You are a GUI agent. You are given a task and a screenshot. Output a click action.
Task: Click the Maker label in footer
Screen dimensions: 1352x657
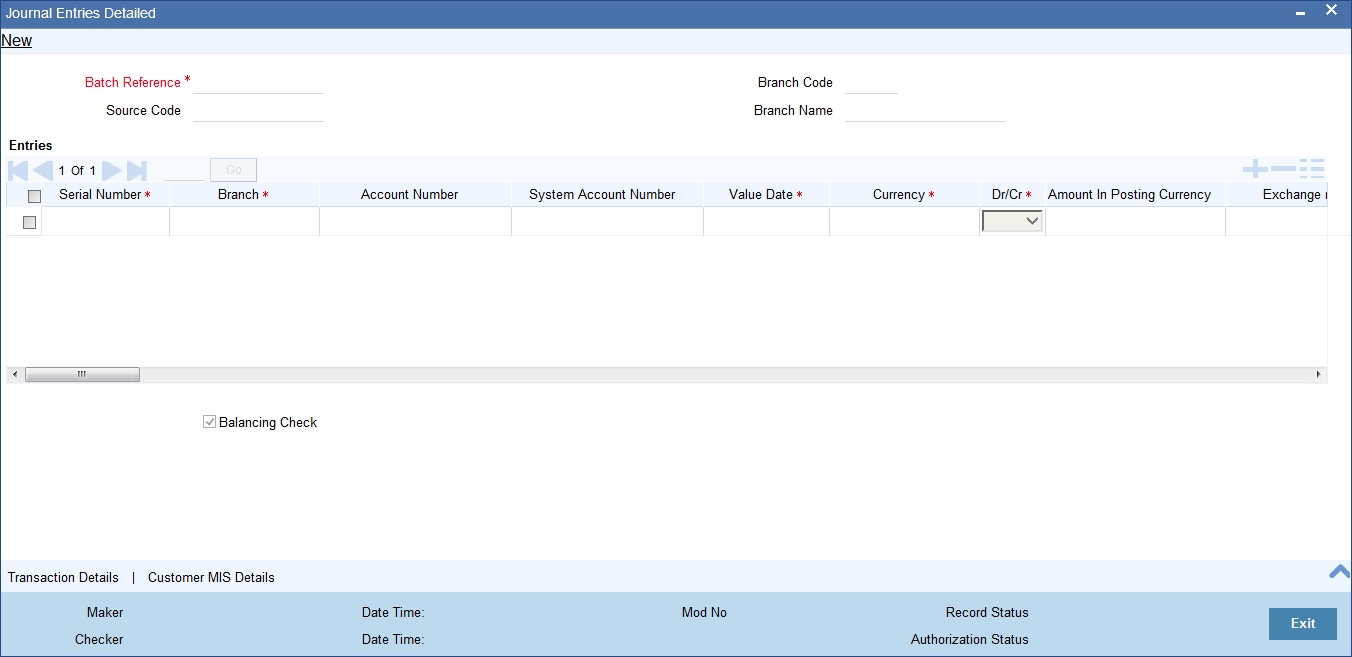pyautogui.click(x=105, y=612)
